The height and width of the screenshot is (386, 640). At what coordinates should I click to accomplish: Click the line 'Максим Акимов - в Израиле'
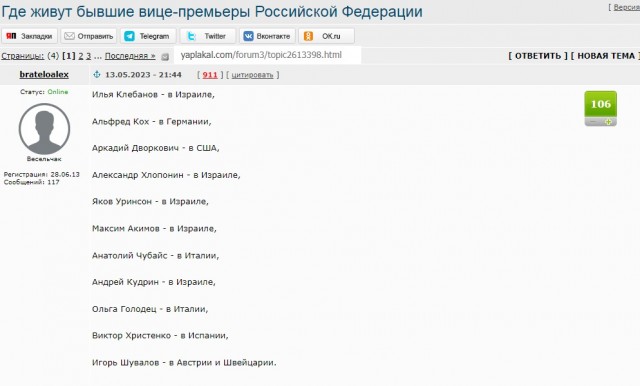[x=154, y=228]
